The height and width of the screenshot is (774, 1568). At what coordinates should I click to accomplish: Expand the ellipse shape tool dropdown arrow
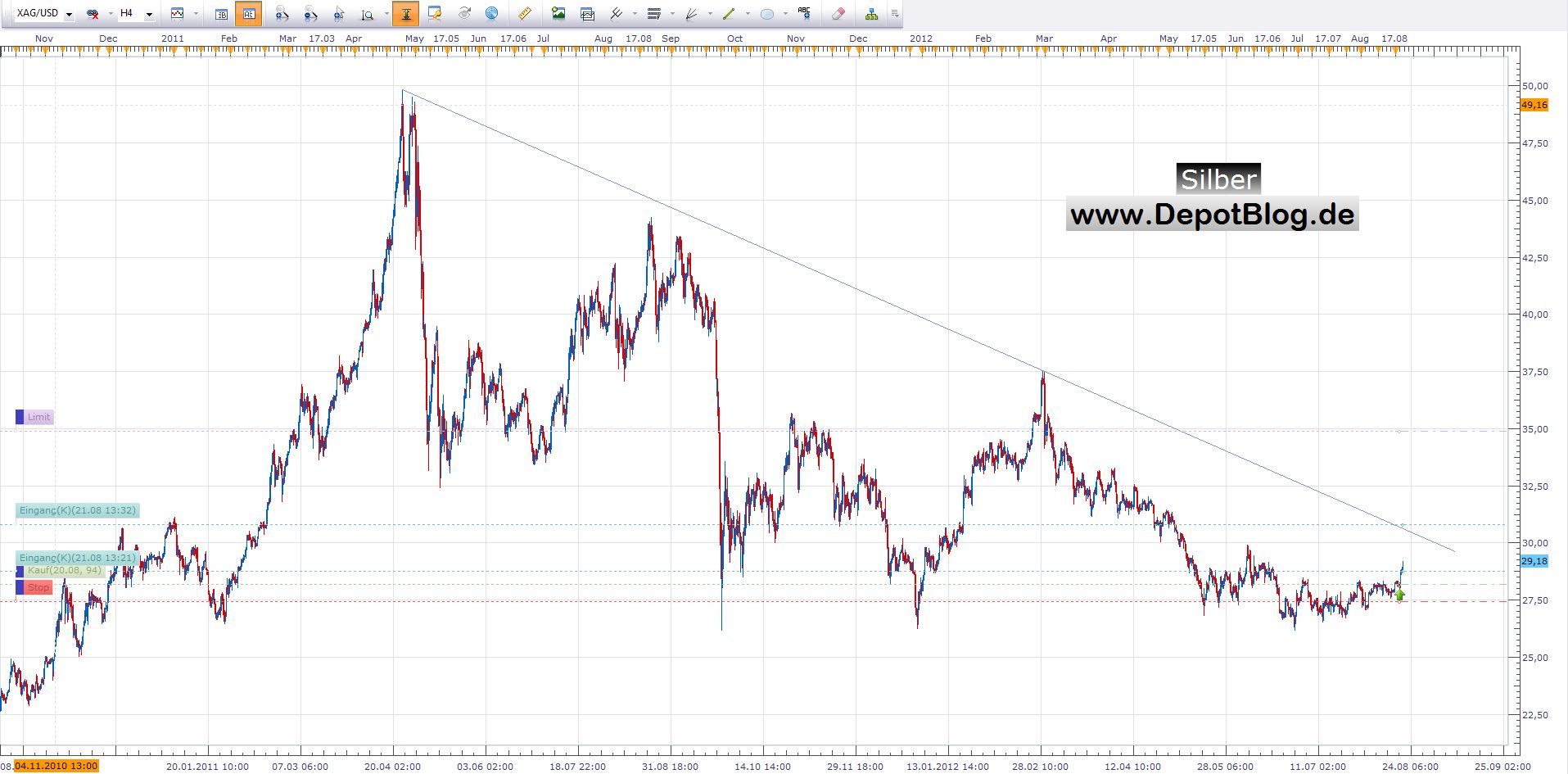click(785, 14)
